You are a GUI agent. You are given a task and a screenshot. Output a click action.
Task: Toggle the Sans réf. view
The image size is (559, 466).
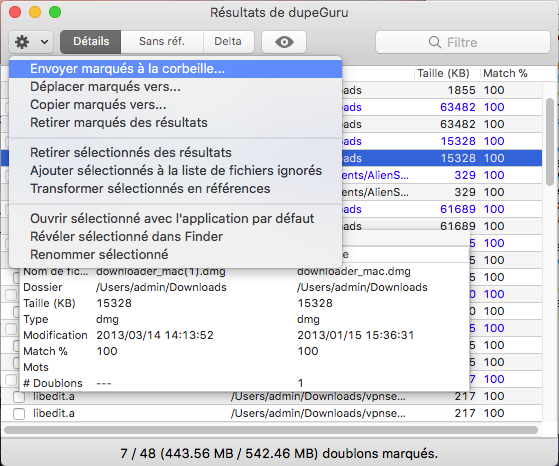click(162, 42)
